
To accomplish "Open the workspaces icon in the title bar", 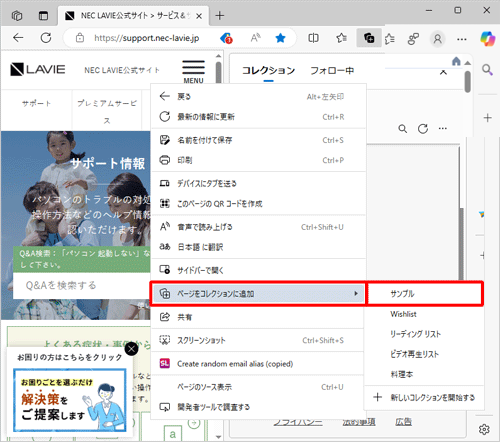I will [17, 15].
